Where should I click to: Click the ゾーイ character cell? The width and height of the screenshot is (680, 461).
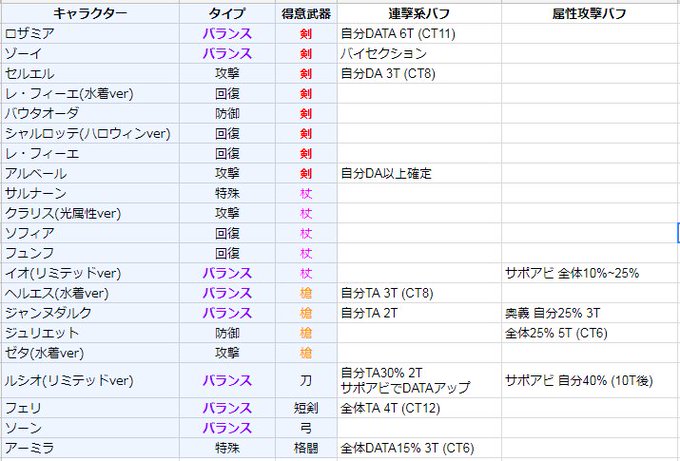pos(90,53)
